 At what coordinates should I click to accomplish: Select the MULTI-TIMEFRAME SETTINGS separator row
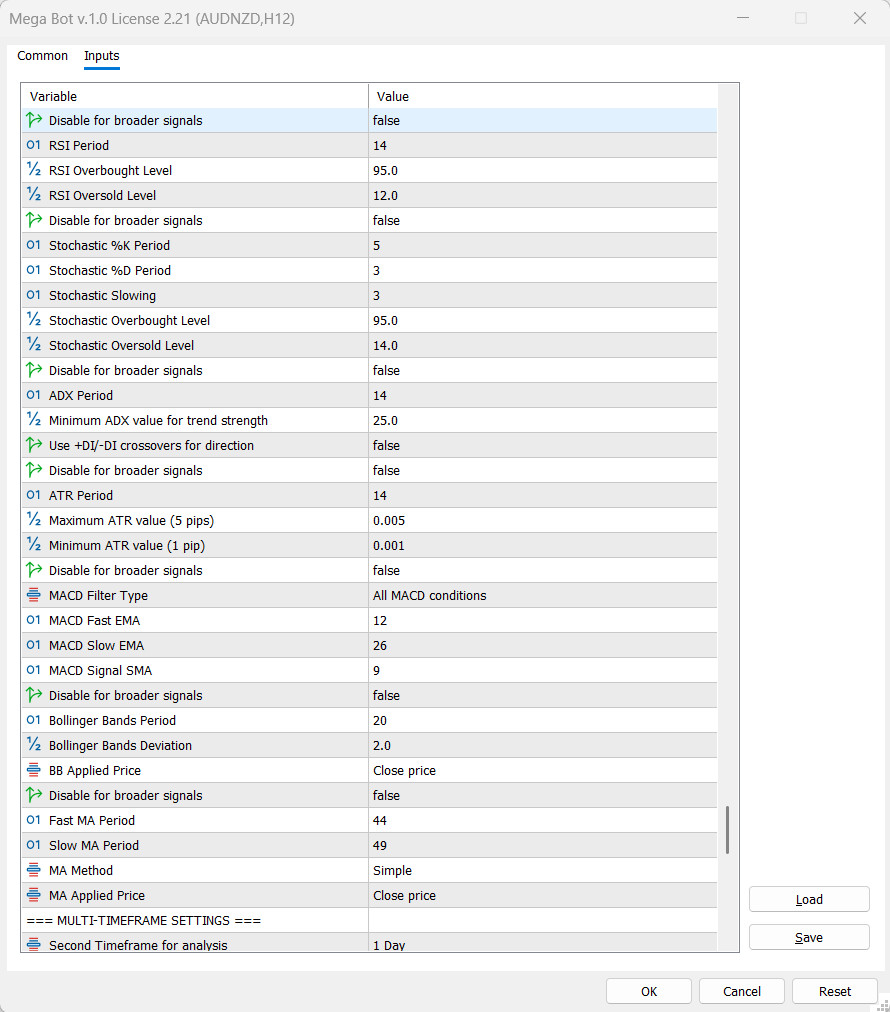point(369,920)
